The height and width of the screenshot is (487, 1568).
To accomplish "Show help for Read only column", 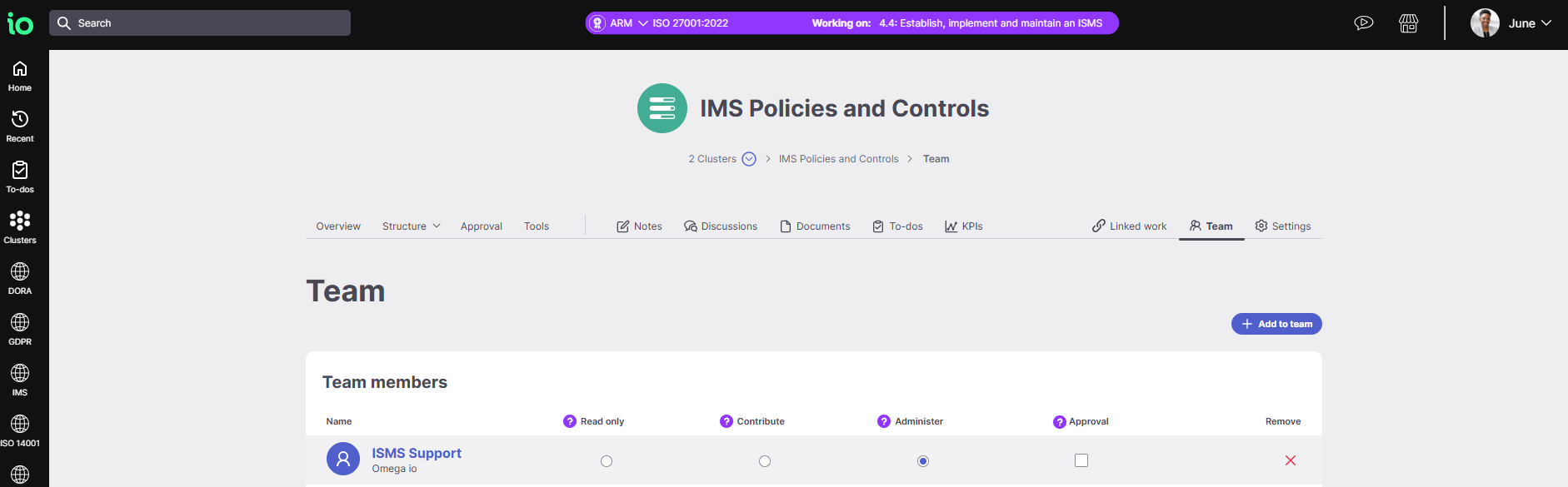I will tap(570, 421).
